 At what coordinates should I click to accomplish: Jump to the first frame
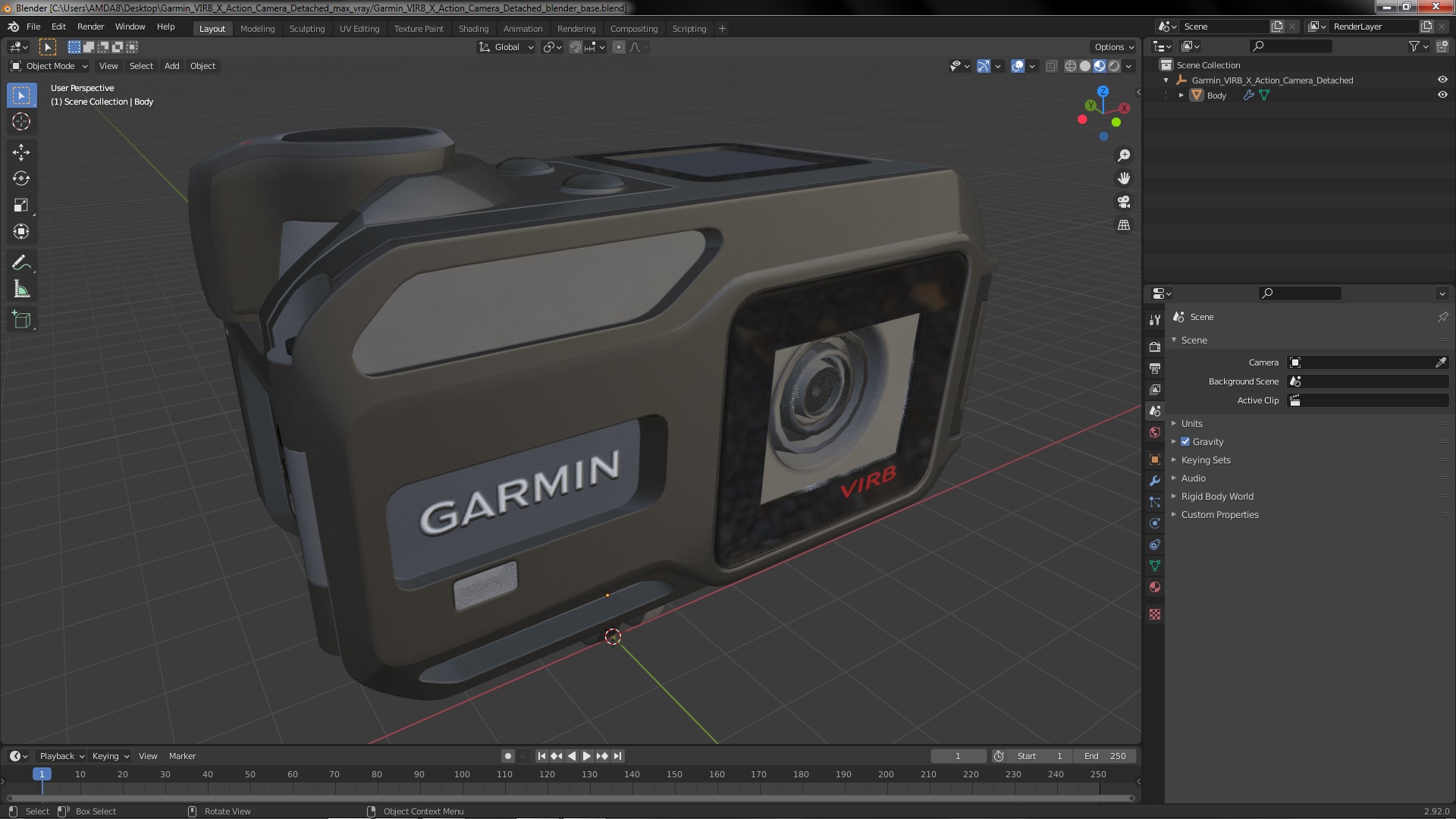click(541, 756)
